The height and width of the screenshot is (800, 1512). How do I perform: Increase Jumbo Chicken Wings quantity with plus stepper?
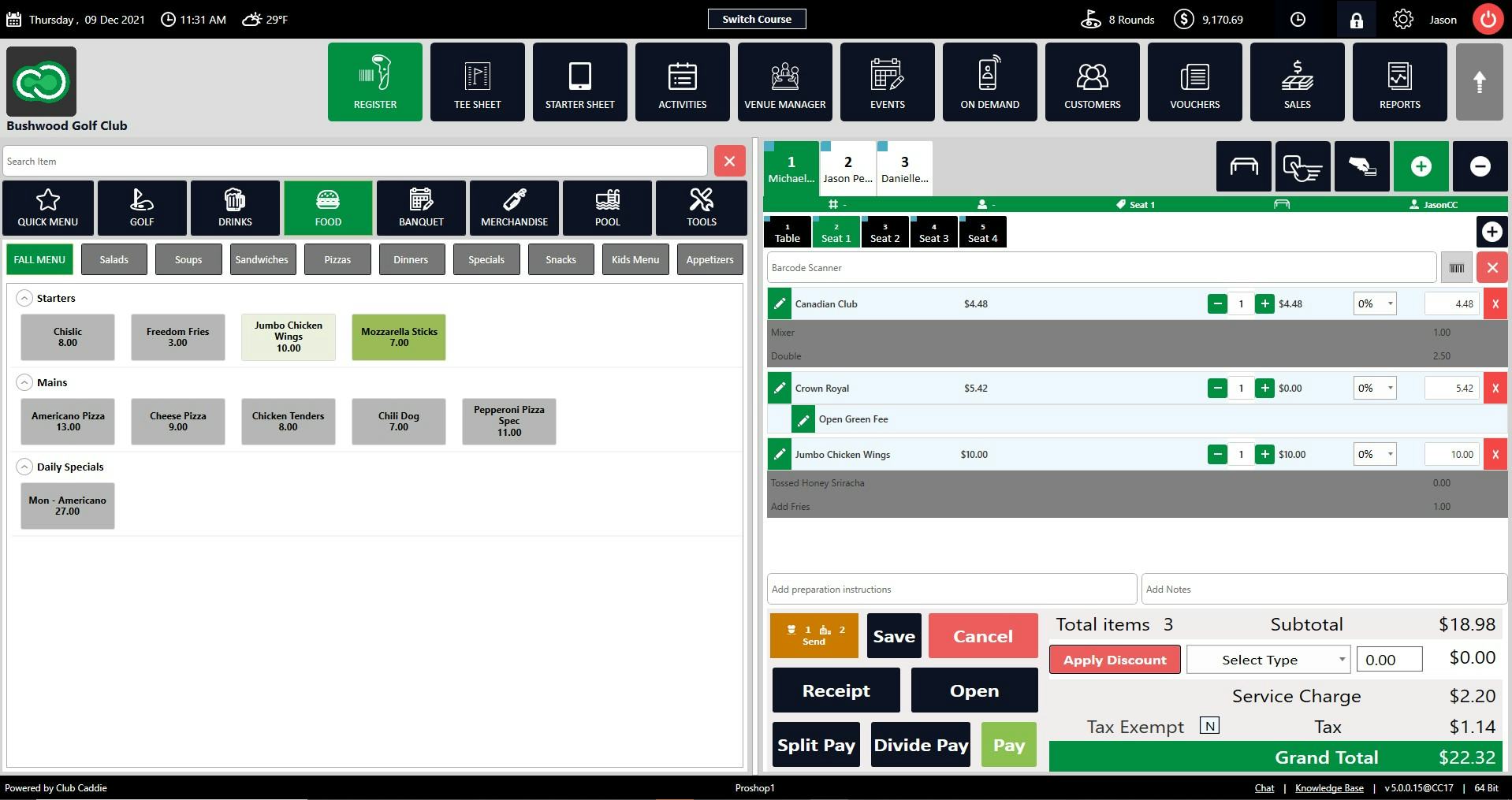[x=1264, y=454]
